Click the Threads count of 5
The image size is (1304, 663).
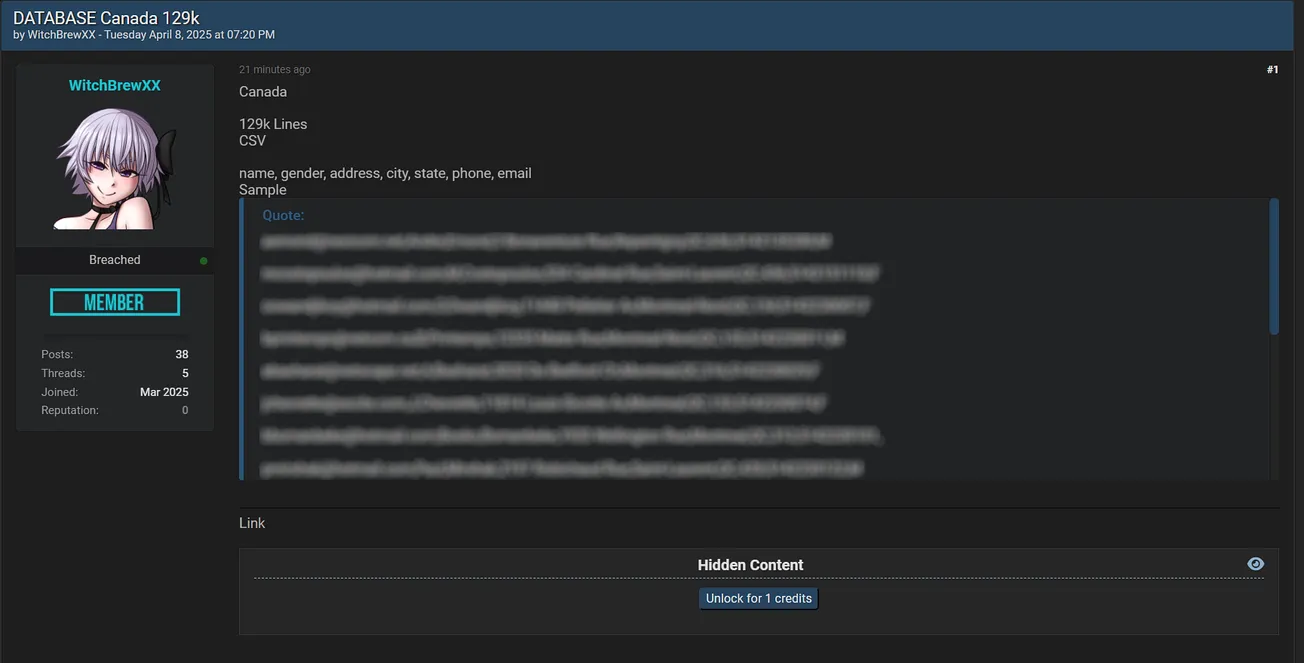pos(184,372)
